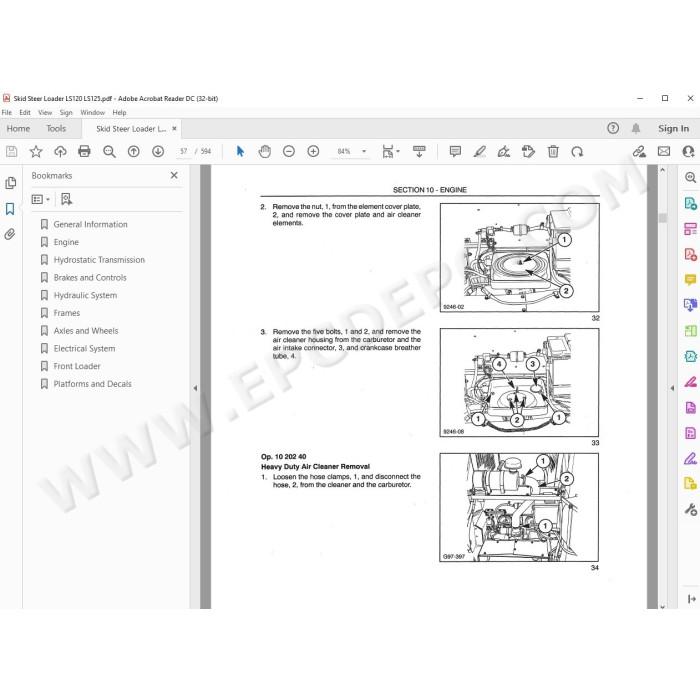
Task: Click the Save file icon
Action: (x=12, y=152)
